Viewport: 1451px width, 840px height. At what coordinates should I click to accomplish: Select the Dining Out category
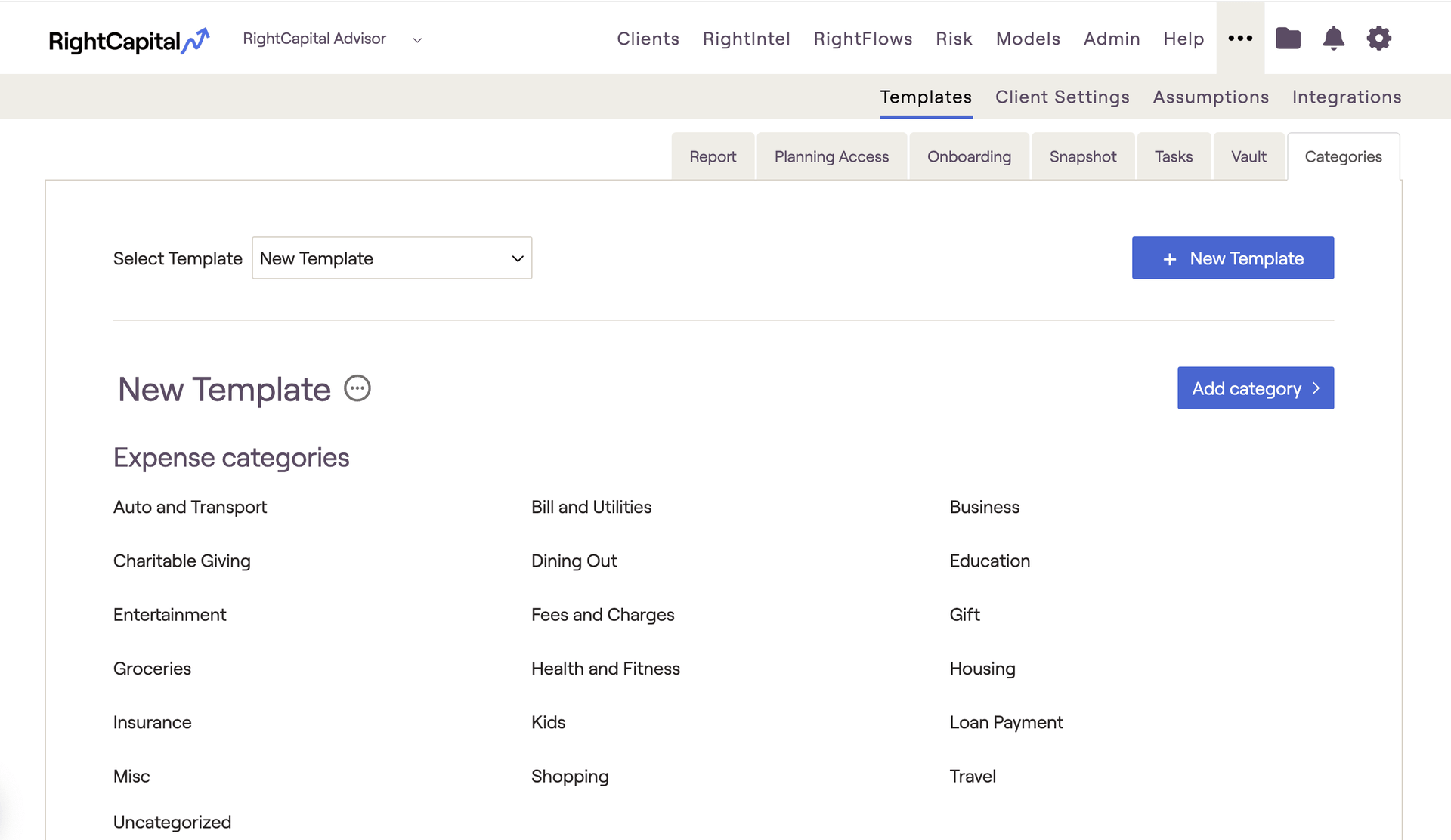[x=574, y=561]
